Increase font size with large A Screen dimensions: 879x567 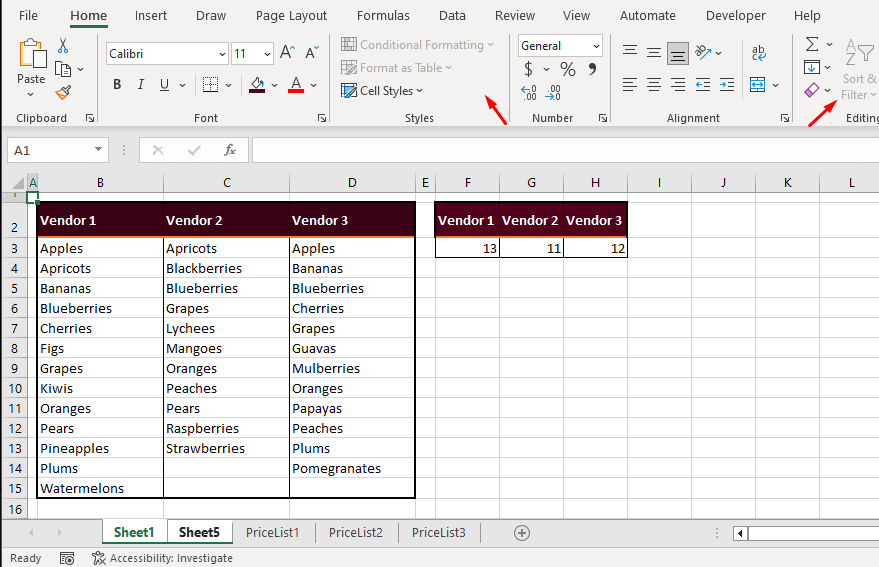coord(287,53)
